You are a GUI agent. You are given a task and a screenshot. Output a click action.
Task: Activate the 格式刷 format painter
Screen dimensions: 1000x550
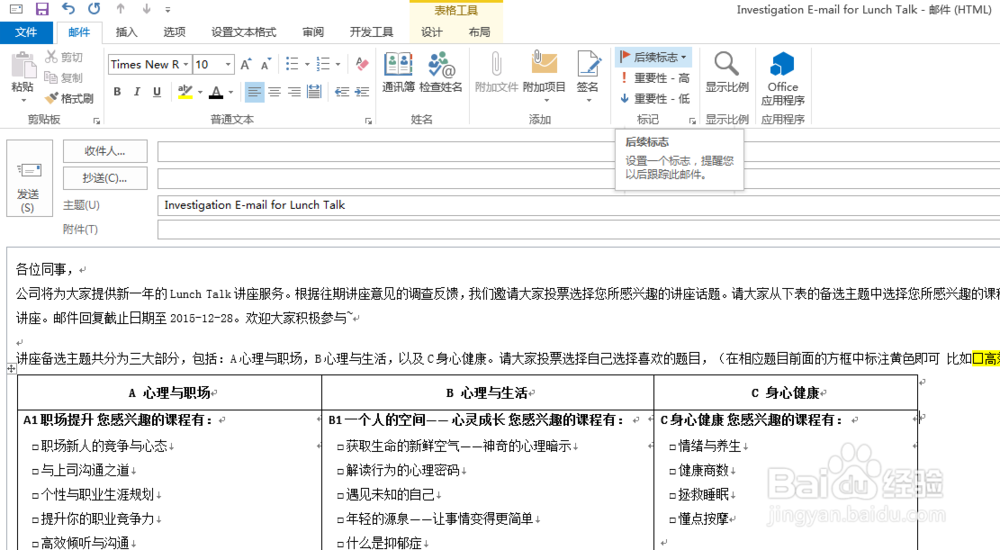[70, 98]
